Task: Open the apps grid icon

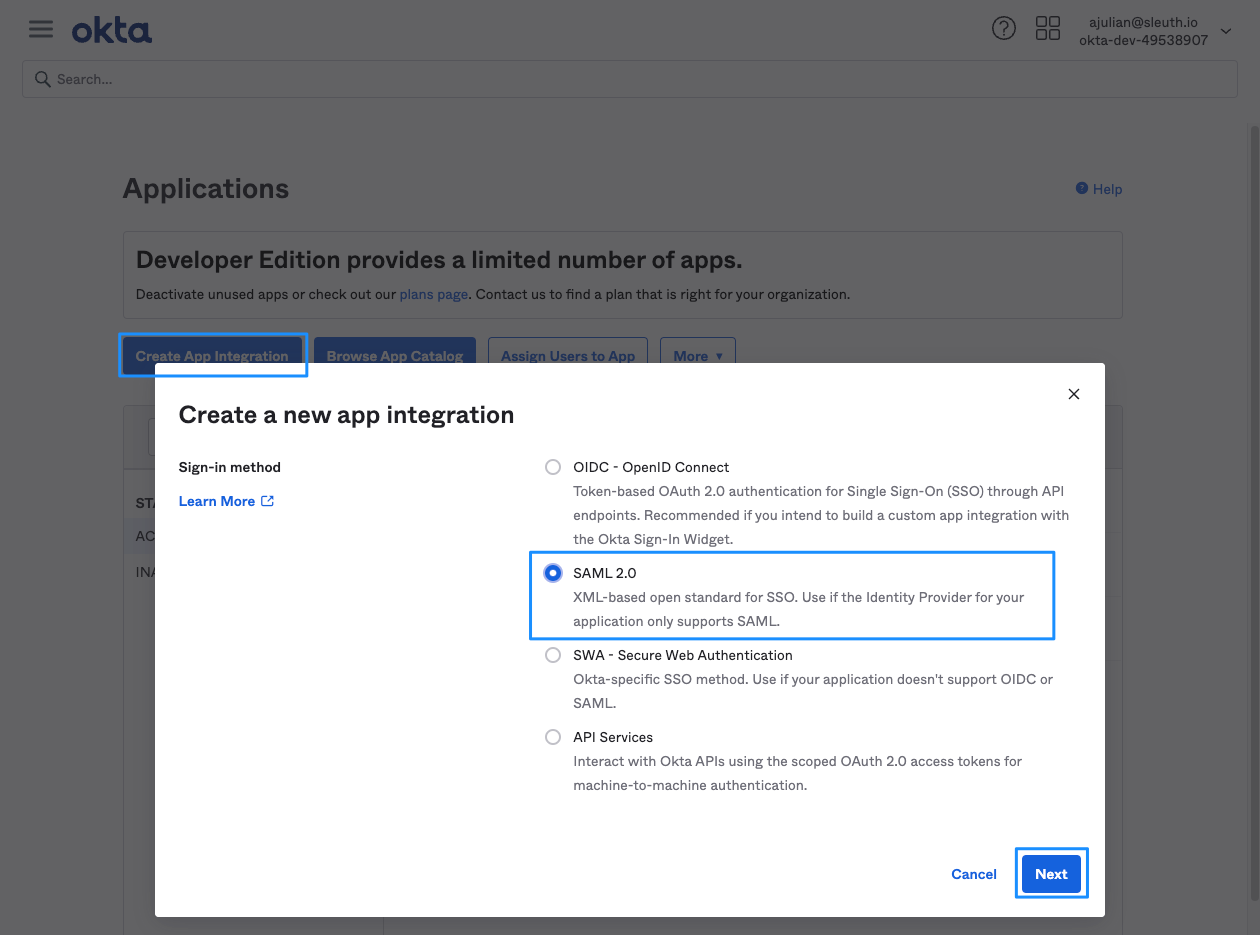Action: click(1047, 29)
